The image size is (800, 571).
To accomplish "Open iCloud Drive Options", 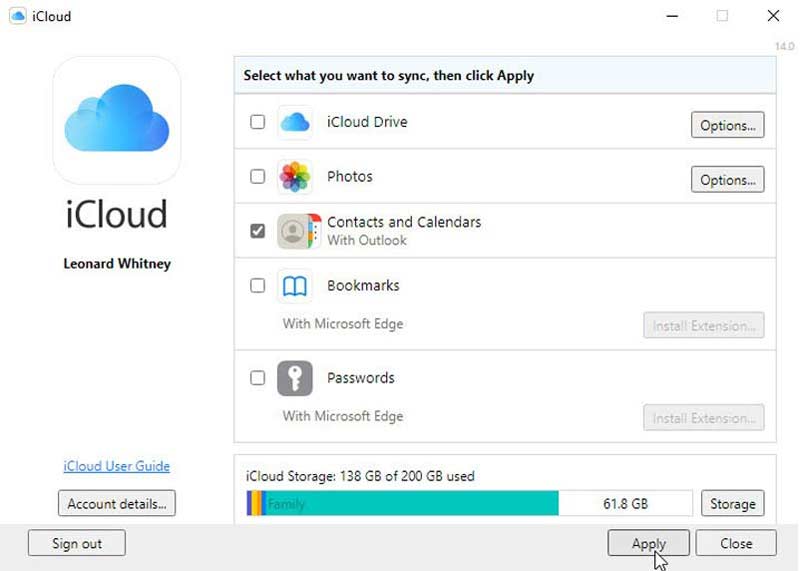I will [727, 125].
